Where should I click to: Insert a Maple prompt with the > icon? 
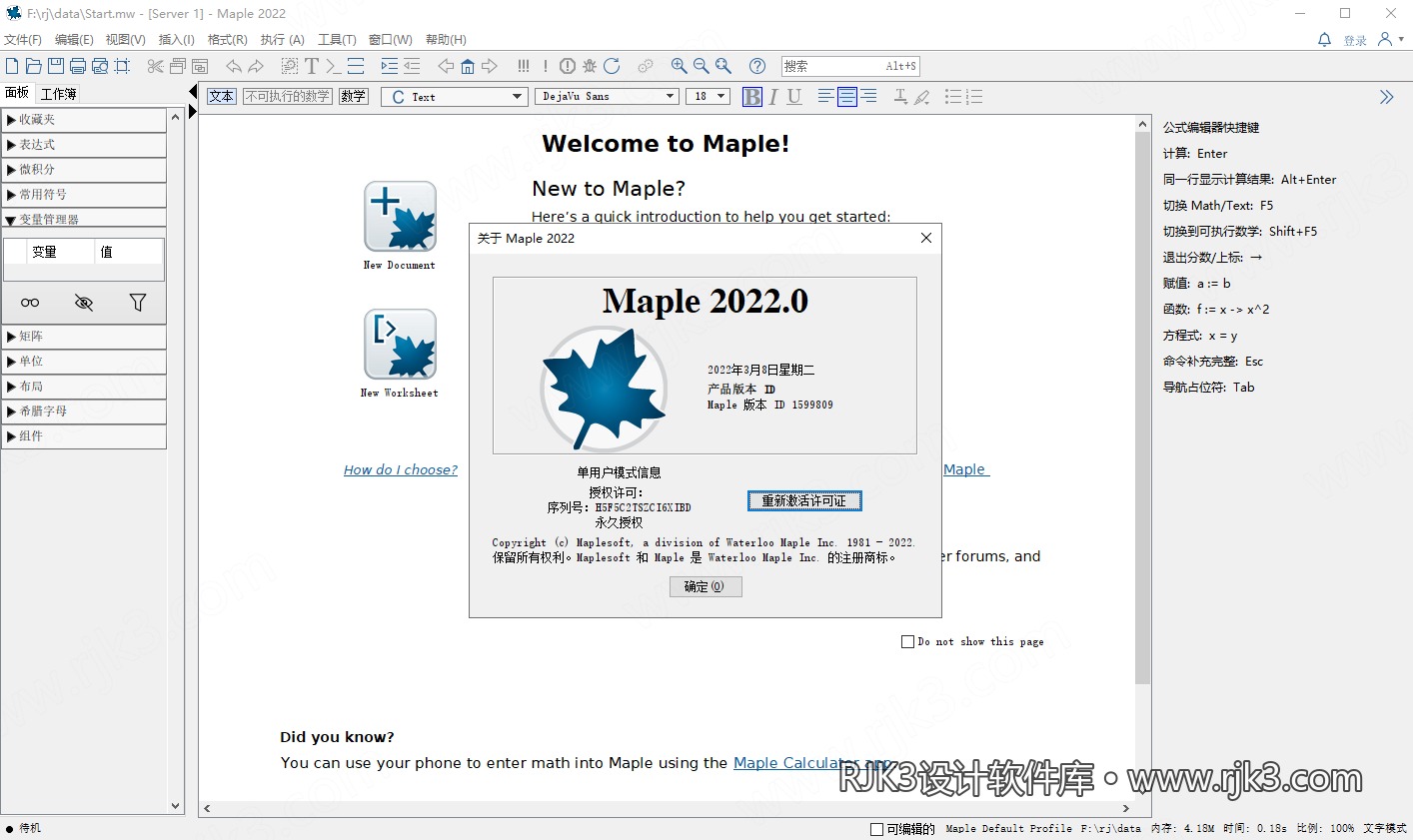pyautogui.click(x=333, y=66)
